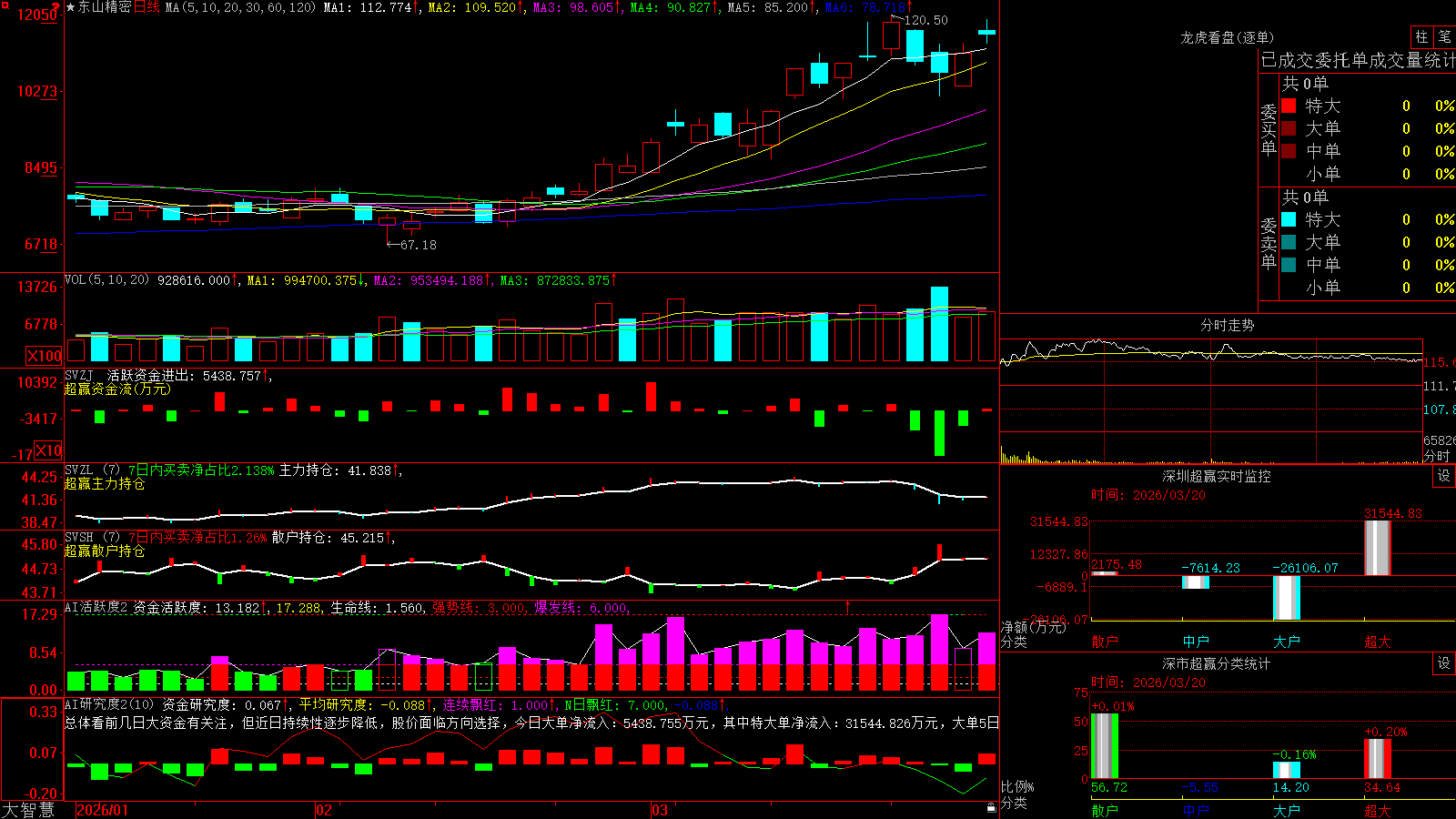Click the 34.64 超大 percentage value
This screenshot has height=819, width=1456.
point(1381,787)
